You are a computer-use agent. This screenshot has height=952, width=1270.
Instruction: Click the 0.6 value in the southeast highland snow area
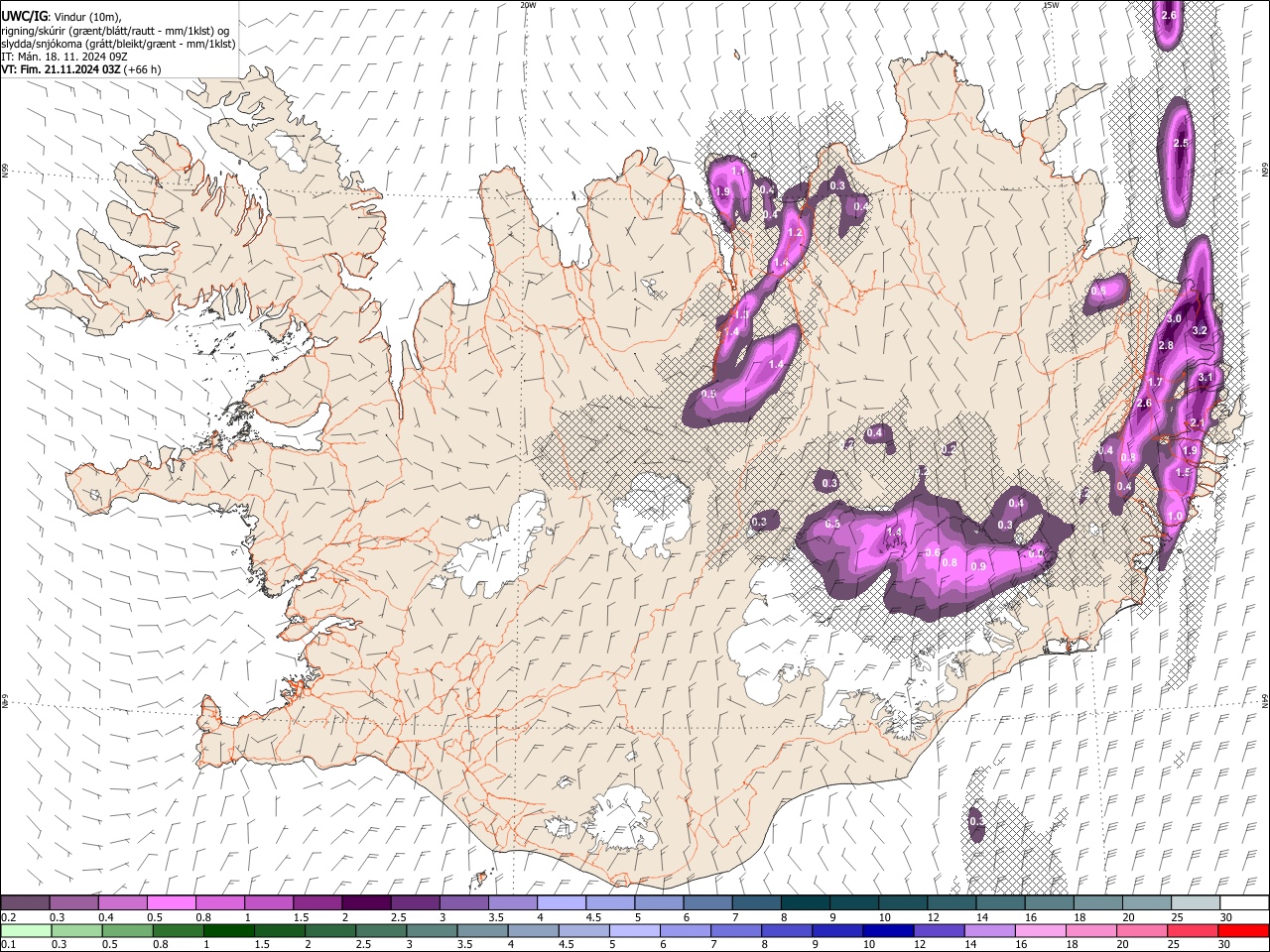933,553
